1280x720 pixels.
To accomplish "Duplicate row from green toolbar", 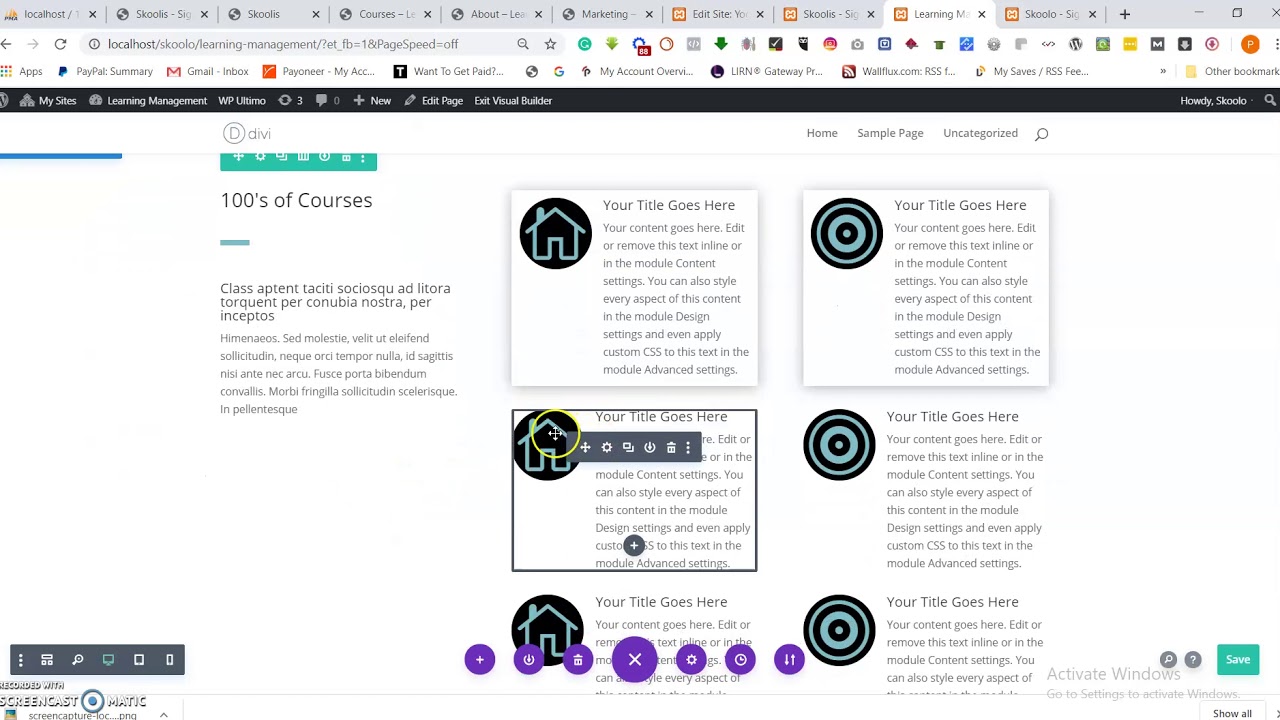I will pos(281,157).
